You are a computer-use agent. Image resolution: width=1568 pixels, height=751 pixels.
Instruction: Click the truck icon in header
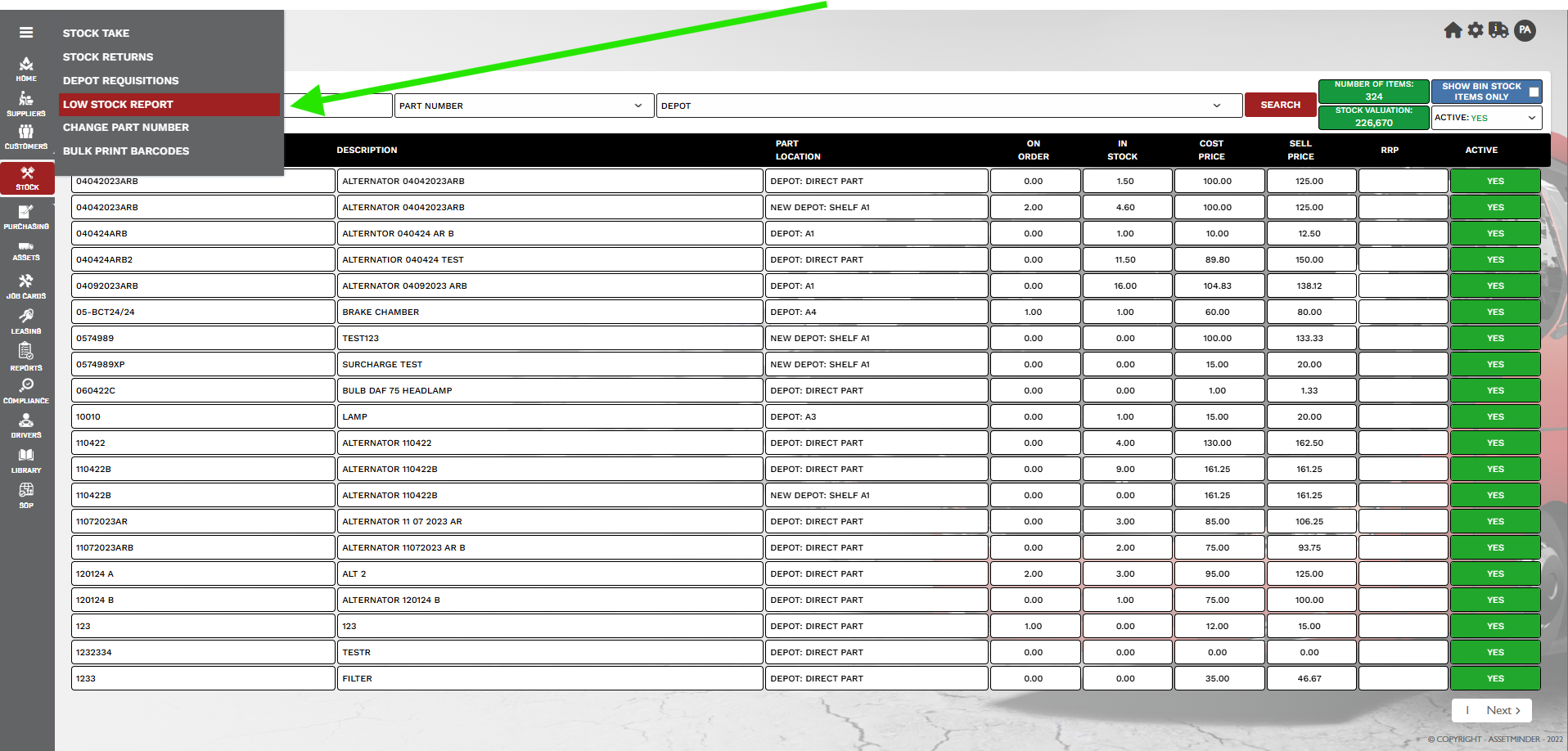tap(1498, 30)
